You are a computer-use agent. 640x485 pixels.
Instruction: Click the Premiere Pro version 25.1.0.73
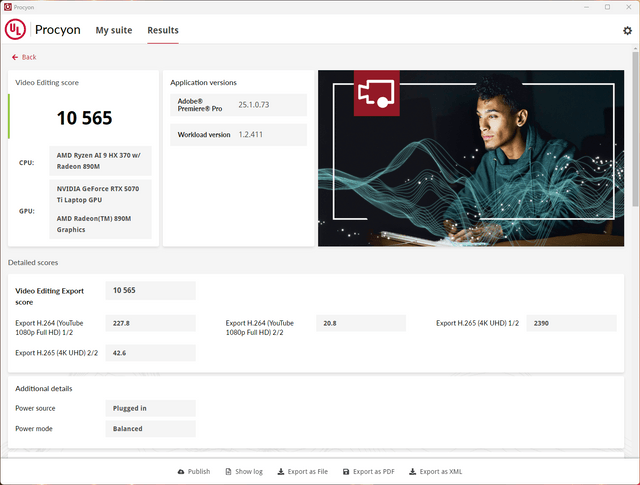[x=254, y=105]
